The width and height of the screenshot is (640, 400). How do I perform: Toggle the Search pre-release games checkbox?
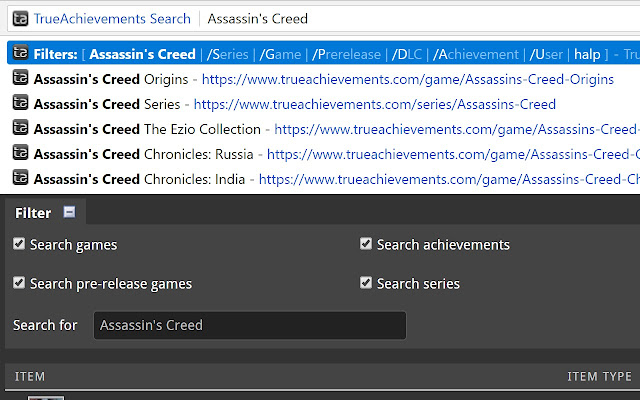click(x=19, y=282)
